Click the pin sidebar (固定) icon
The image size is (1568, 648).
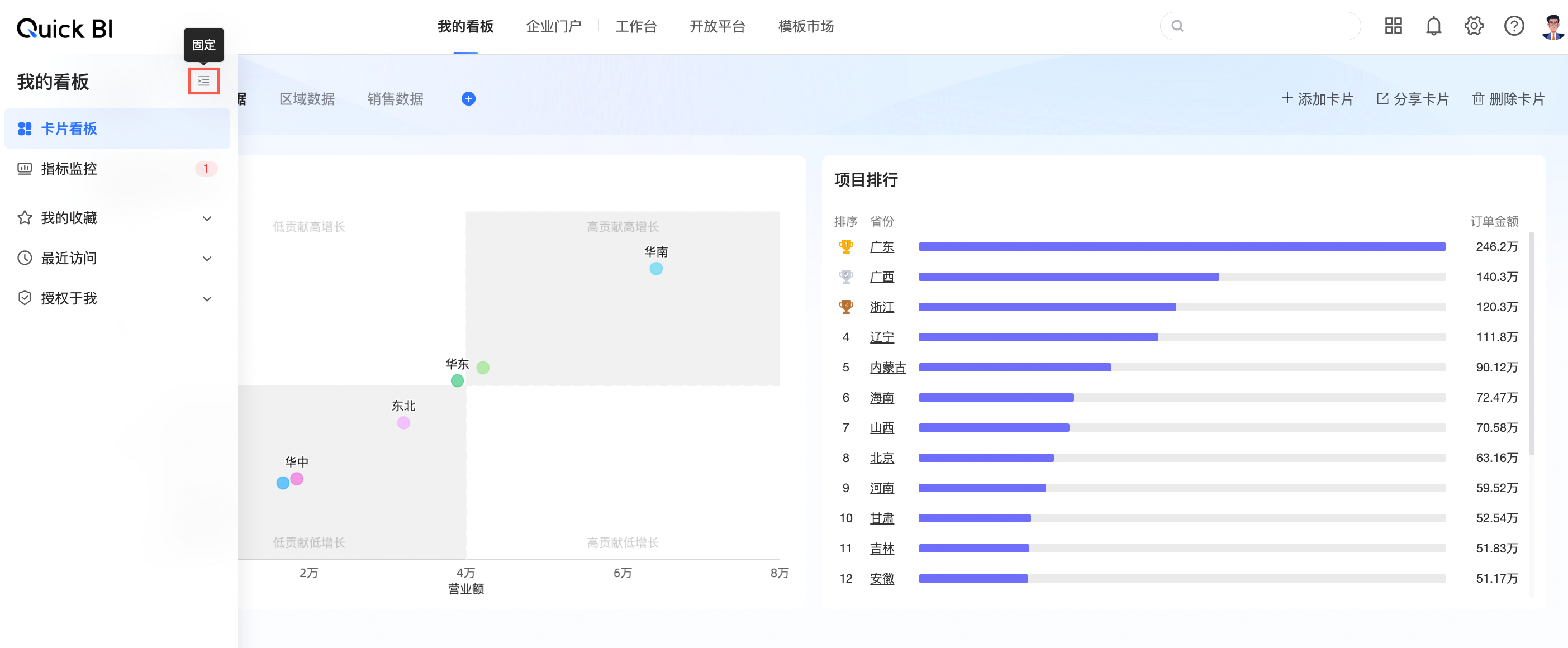click(203, 81)
